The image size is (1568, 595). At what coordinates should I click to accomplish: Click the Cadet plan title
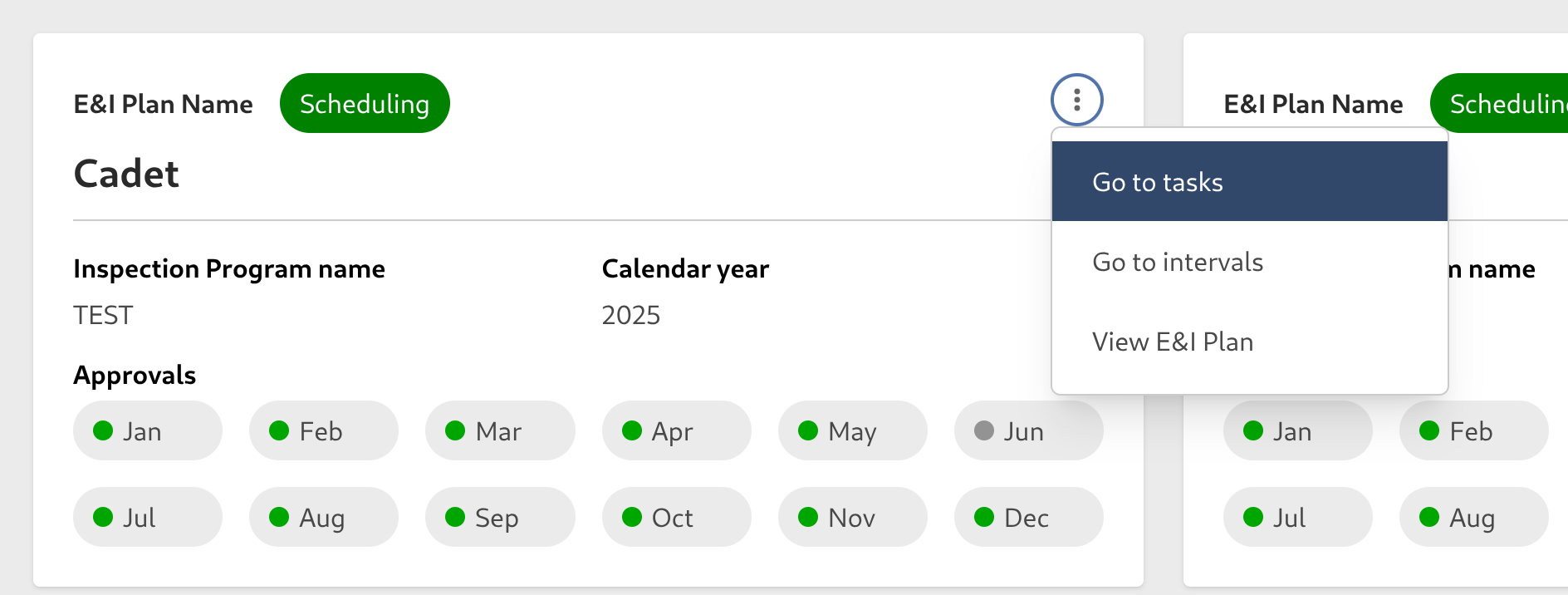tap(126, 174)
